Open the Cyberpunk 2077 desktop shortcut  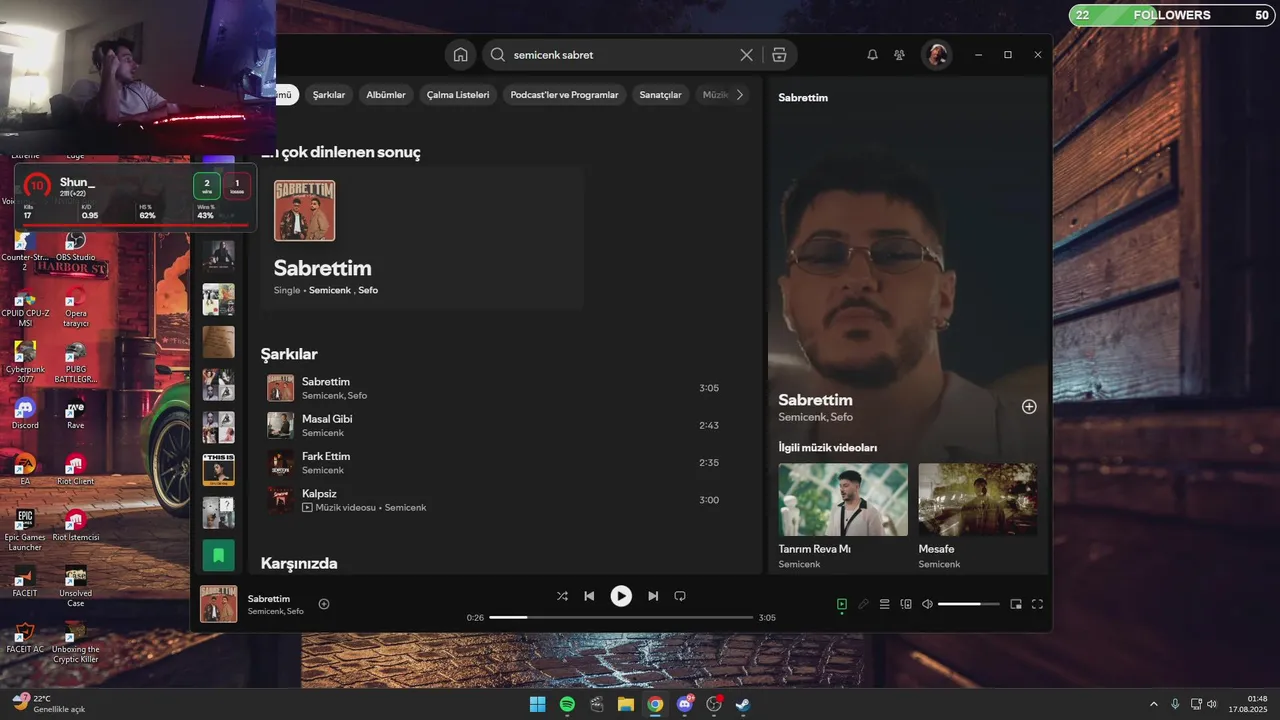(x=25, y=362)
